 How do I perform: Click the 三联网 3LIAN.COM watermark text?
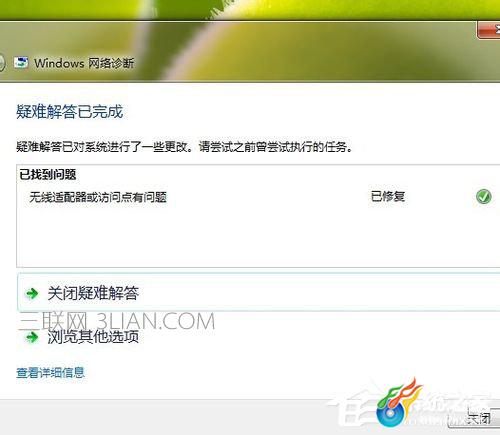pos(117,321)
